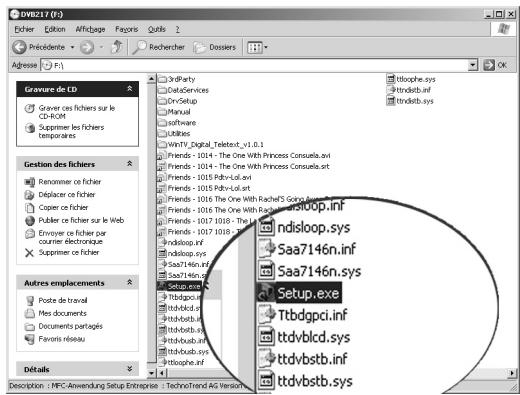Open the Outils menu
This screenshot has height=395, width=520.
pyautogui.click(x=157, y=29)
